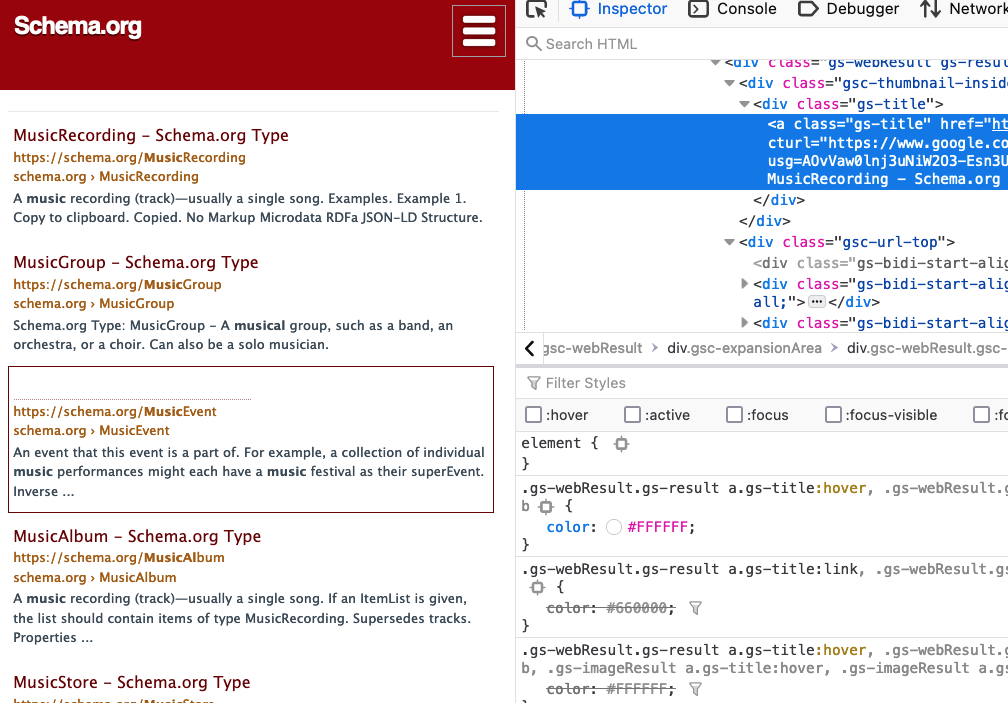Toggle the :hover pseudo-class checkbox
The height and width of the screenshot is (703, 1008).
[534, 414]
